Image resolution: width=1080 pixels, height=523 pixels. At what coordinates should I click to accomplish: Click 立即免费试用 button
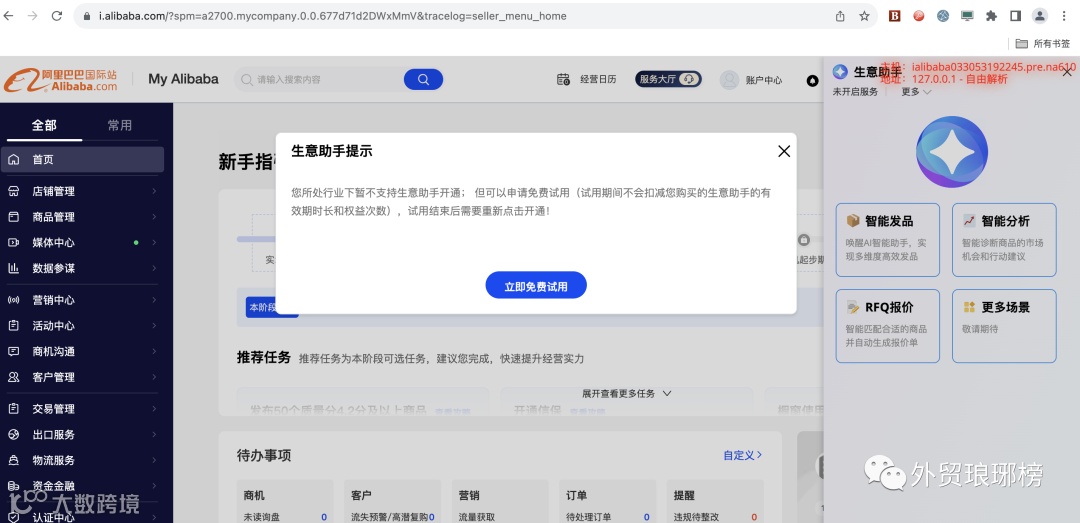(536, 285)
